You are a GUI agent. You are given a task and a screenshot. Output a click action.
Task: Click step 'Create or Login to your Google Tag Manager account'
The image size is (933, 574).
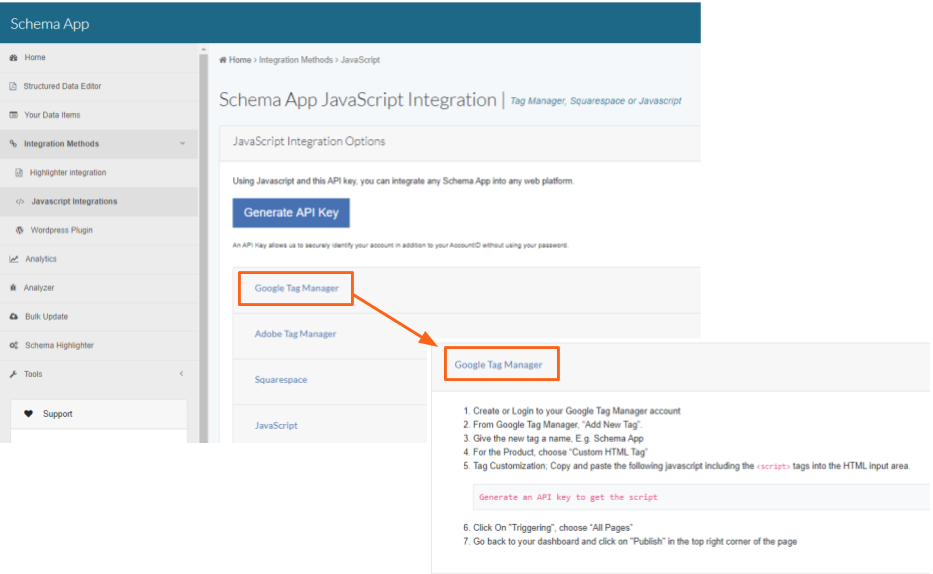point(577,411)
